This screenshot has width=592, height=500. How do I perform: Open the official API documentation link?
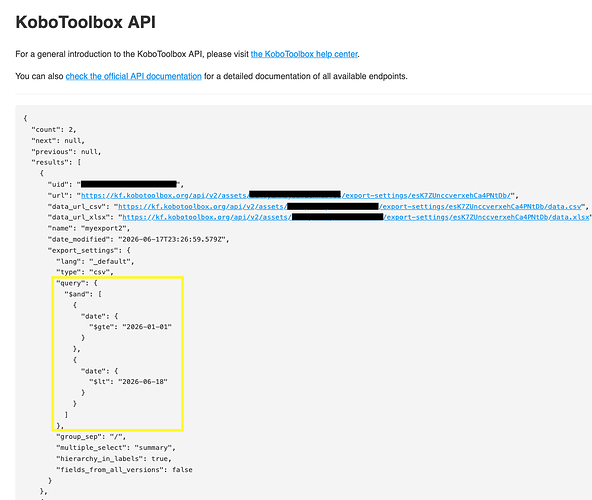click(134, 76)
